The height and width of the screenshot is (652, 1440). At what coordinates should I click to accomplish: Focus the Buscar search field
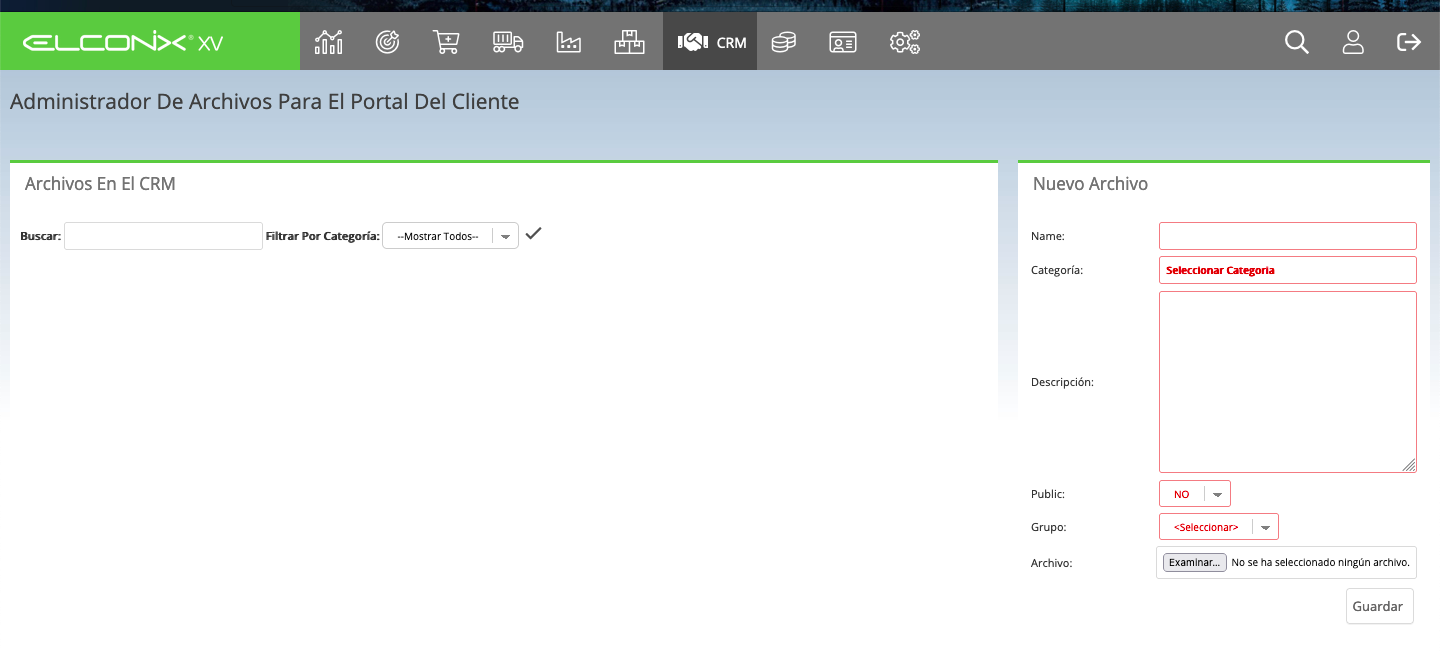pyautogui.click(x=163, y=236)
